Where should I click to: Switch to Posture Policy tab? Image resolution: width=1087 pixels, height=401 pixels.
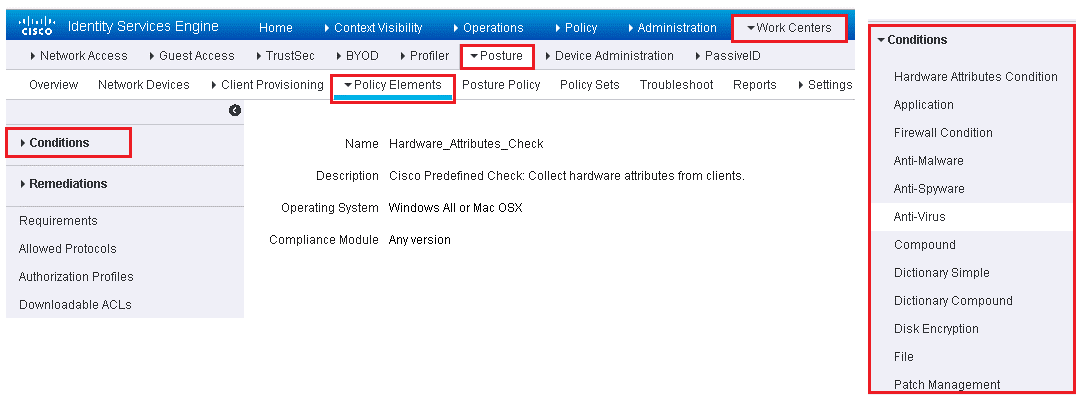[x=501, y=85]
